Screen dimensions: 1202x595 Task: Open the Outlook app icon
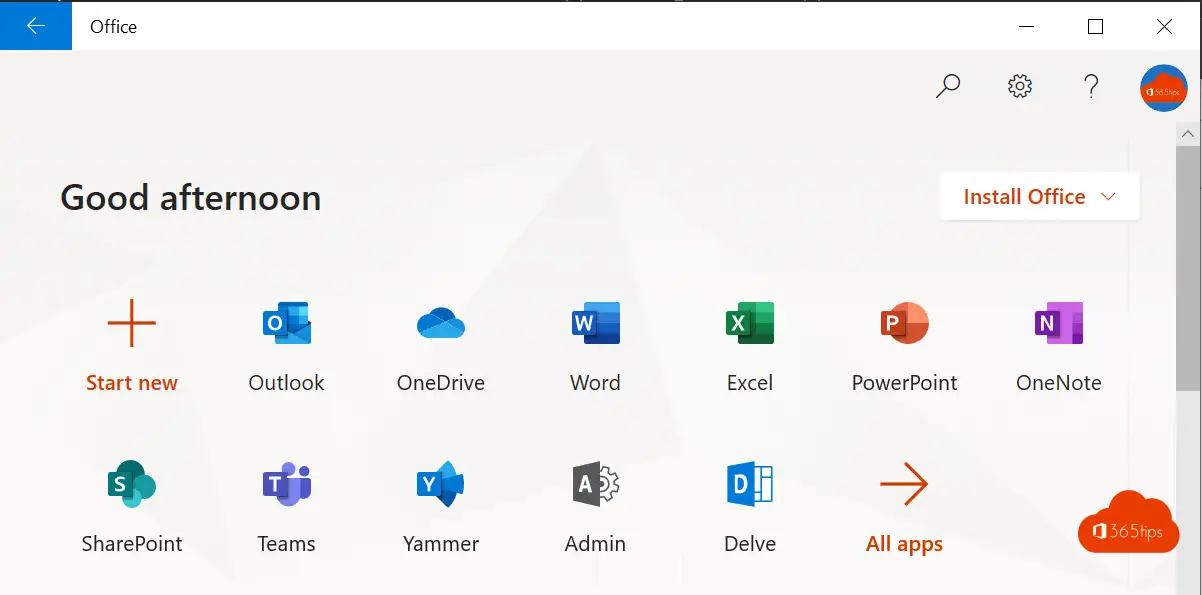[x=286, y=324]
